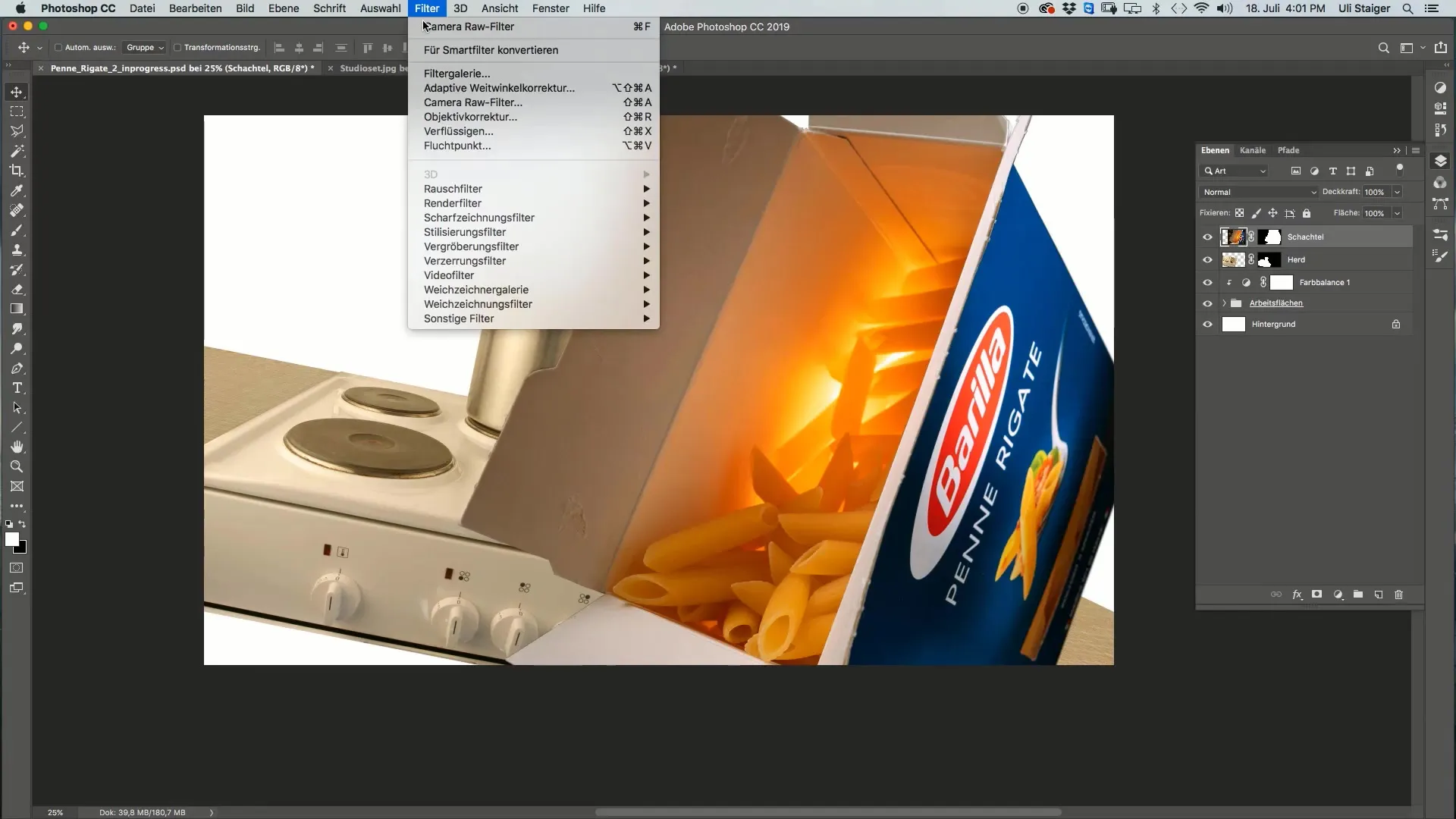Open the Layers panel options menu
The width and height of the screenshot is (1456, 819).
pyautogui.click(x=1415, y=150)
